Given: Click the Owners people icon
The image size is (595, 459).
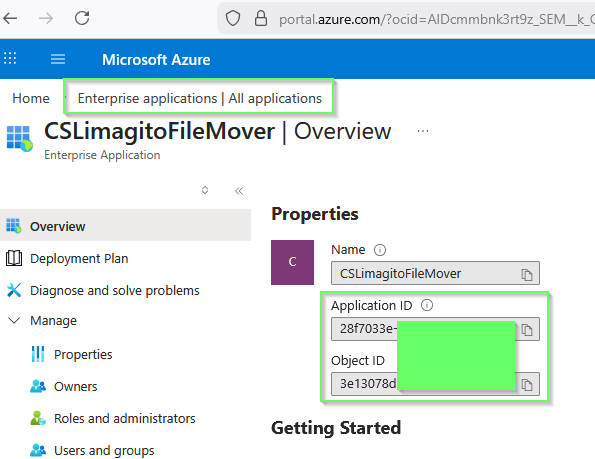Looking at the screenshot, I should pos(38,386).
